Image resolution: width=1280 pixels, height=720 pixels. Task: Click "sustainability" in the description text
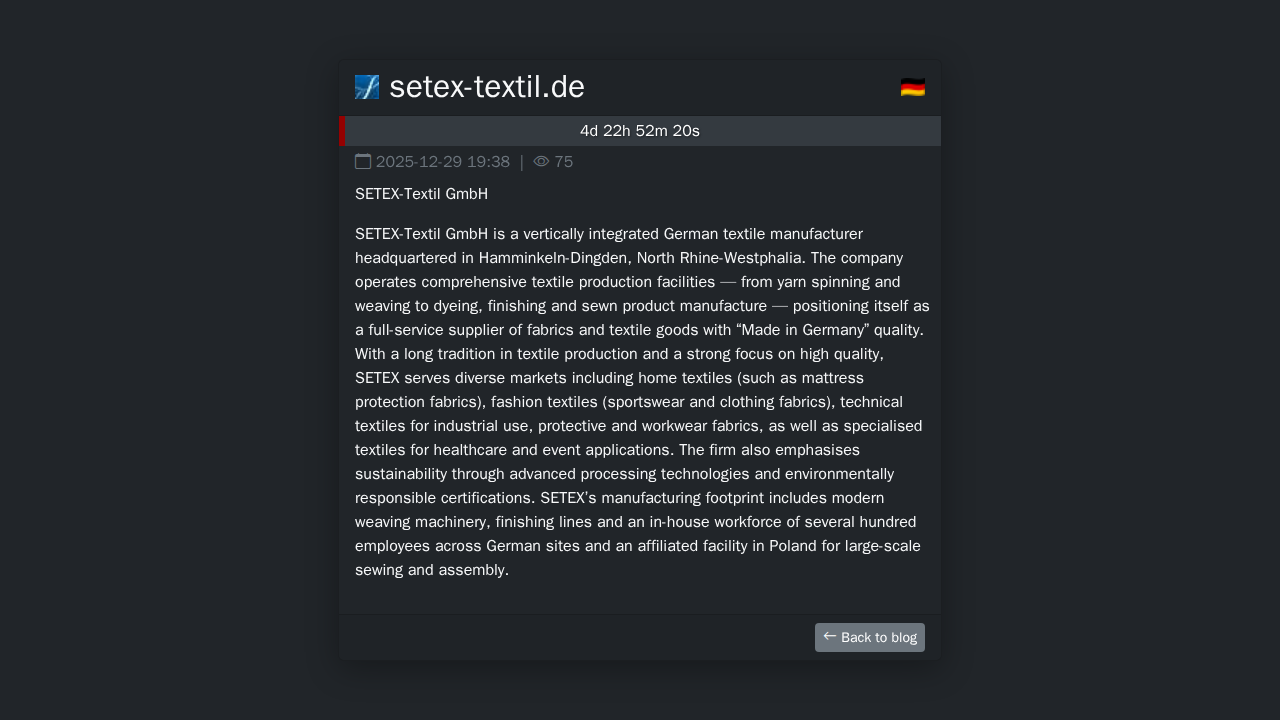pos(406,474)
